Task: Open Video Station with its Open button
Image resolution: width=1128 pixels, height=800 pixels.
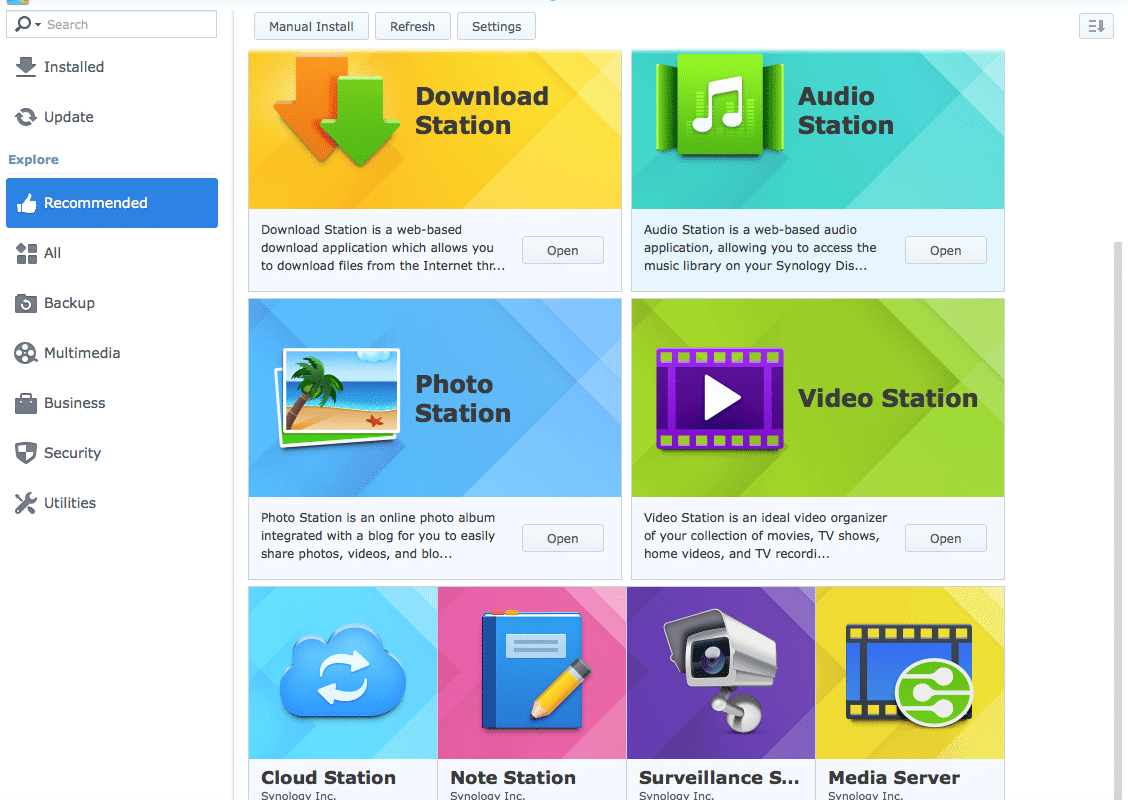Action: click(x=945, y=538)
